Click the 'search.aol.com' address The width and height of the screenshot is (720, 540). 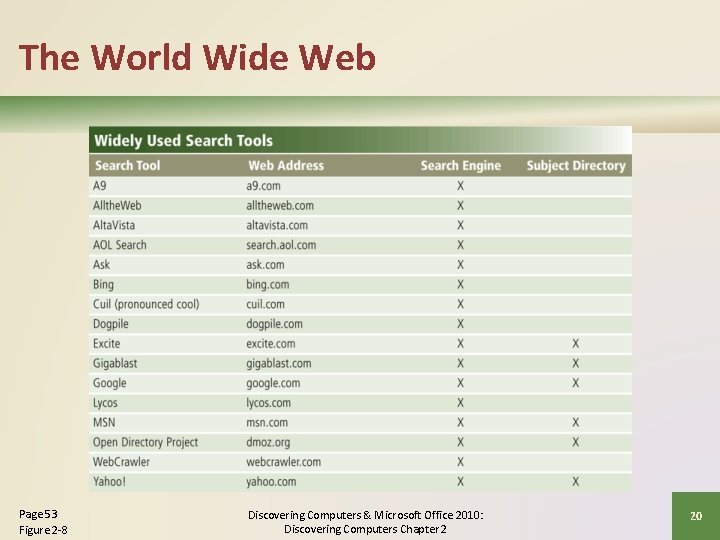point(281,245)
